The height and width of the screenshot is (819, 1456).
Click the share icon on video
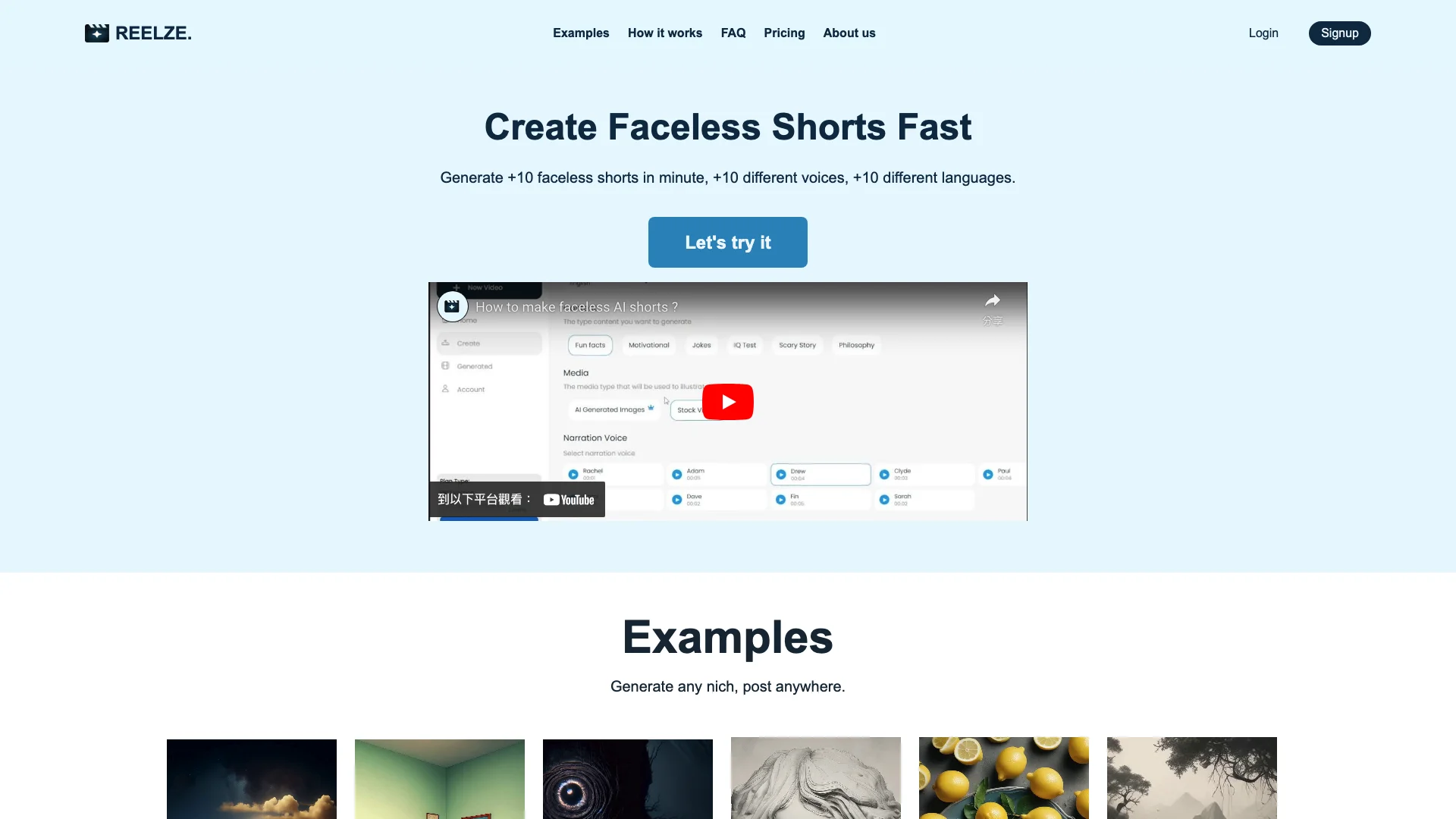click(x=993, y=300)
